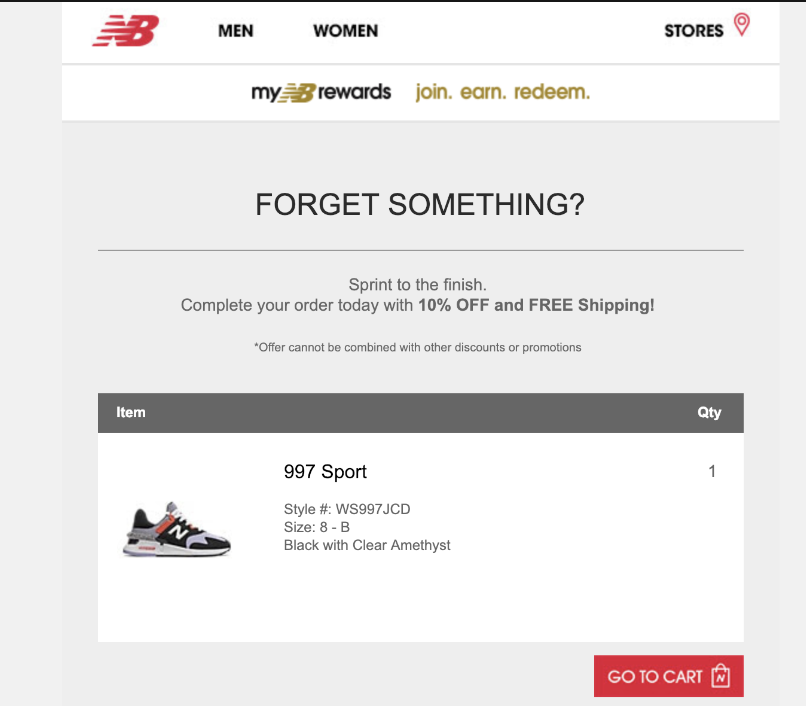Click the Size: 8 - B text
Image resolution: width=806 pixels, height=706 pixels.
click(x=317, y=527)
